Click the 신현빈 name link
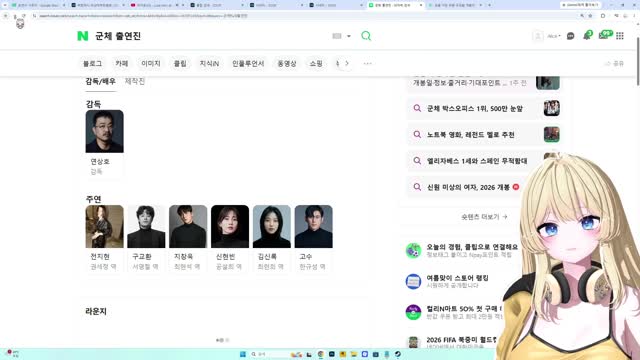Image resolution: width=640 pixels, height=360 pixels. pos(225,257)
